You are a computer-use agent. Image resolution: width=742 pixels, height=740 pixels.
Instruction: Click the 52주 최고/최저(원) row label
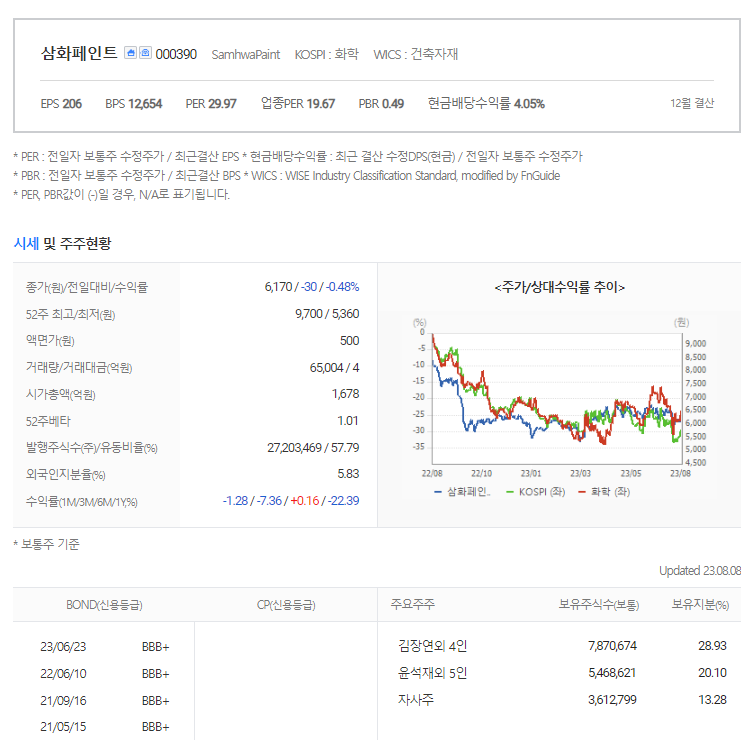pyautogui.click(x=71, y=314)
